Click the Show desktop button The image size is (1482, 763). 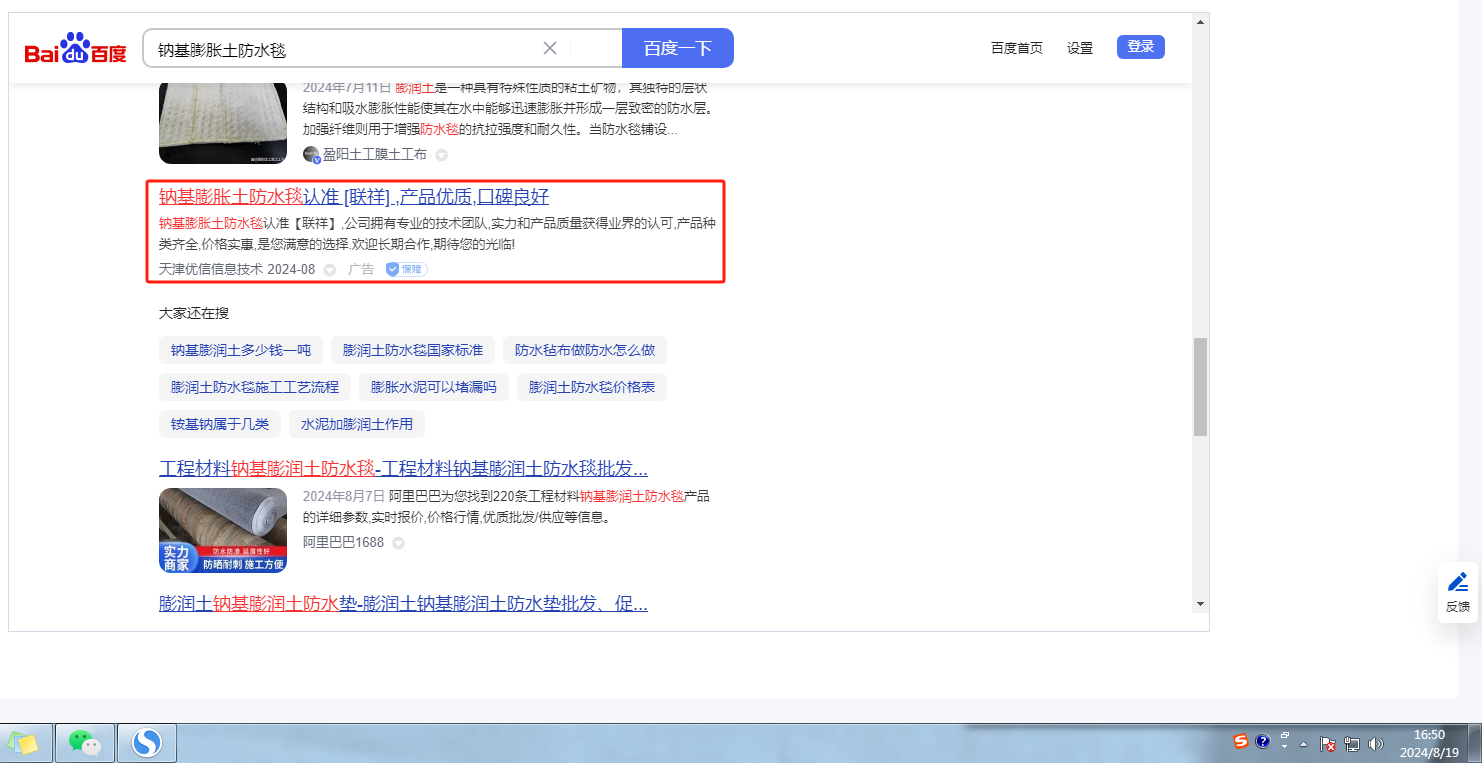click(x=1474, y=743)
